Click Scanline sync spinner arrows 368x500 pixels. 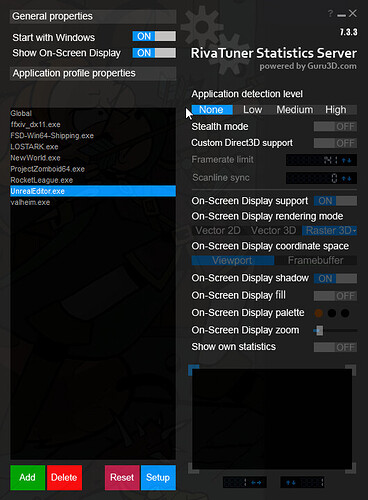click(347, 178)
